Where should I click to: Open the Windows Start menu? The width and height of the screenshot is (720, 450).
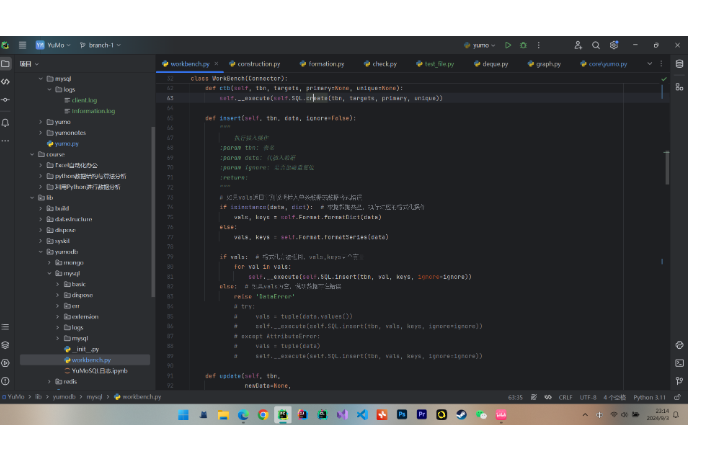[x=183, y=415]
